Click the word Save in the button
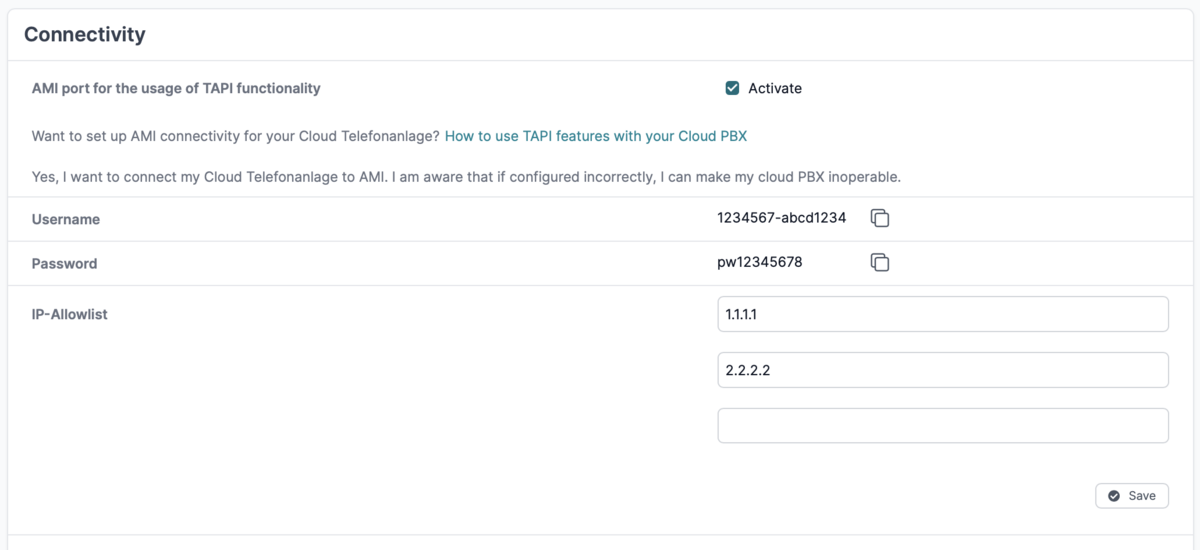Screen dimensions: 1200x550 pos(1142,496)
